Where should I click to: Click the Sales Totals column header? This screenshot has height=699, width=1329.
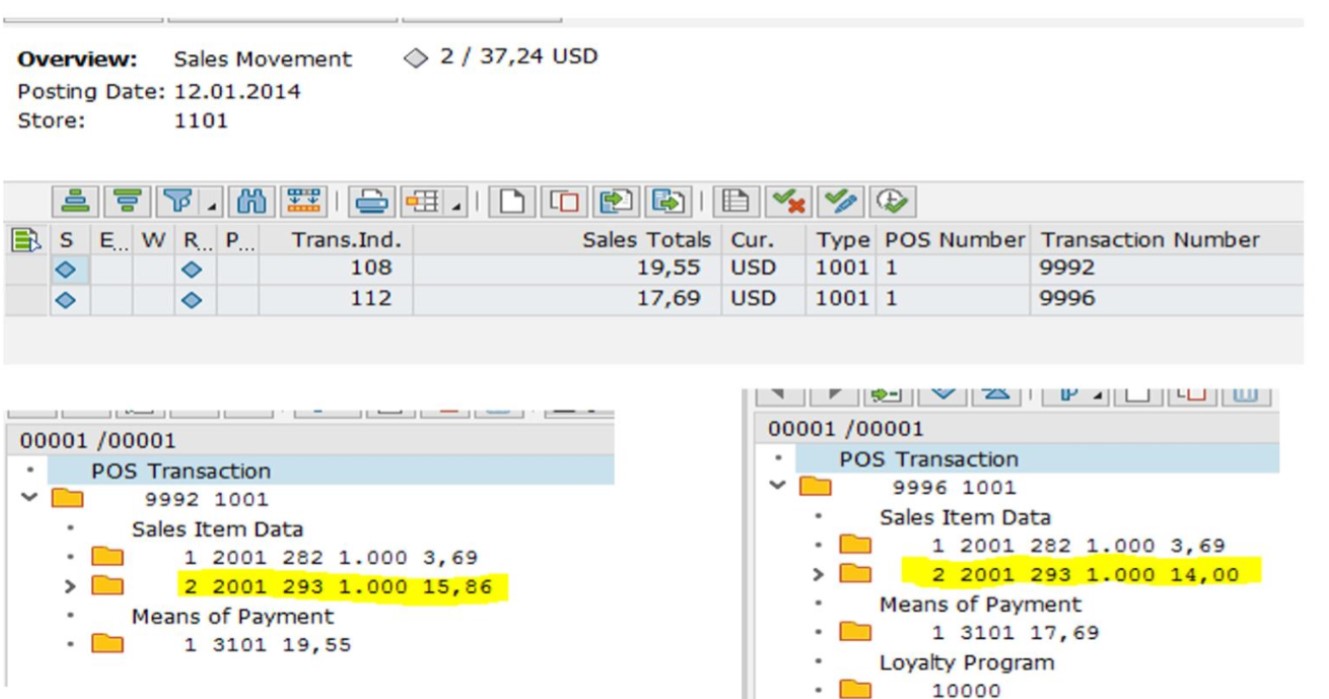(647, 240)
